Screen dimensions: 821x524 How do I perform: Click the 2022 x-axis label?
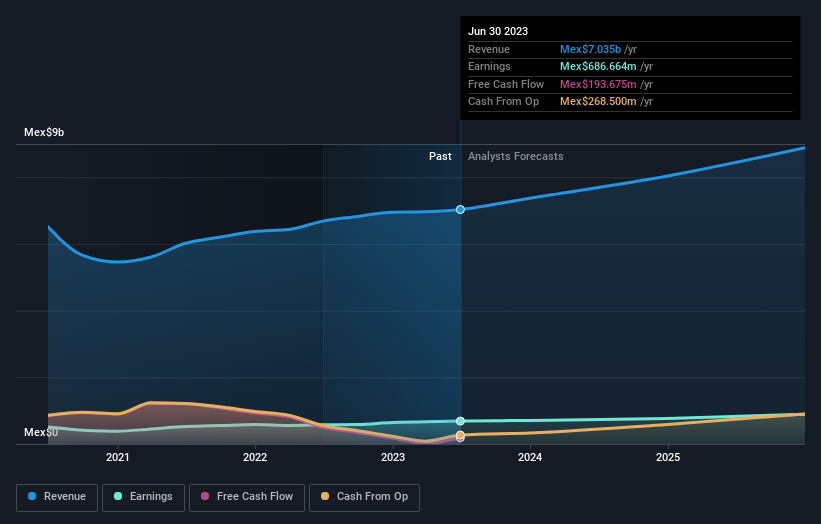pyautogui.click(x=255, y=457)
